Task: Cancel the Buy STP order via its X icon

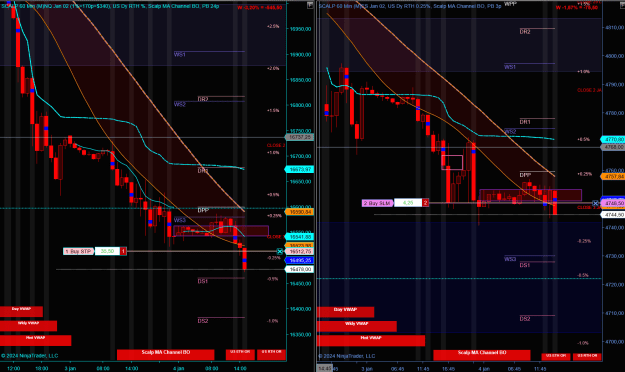Action: [280, 252]
